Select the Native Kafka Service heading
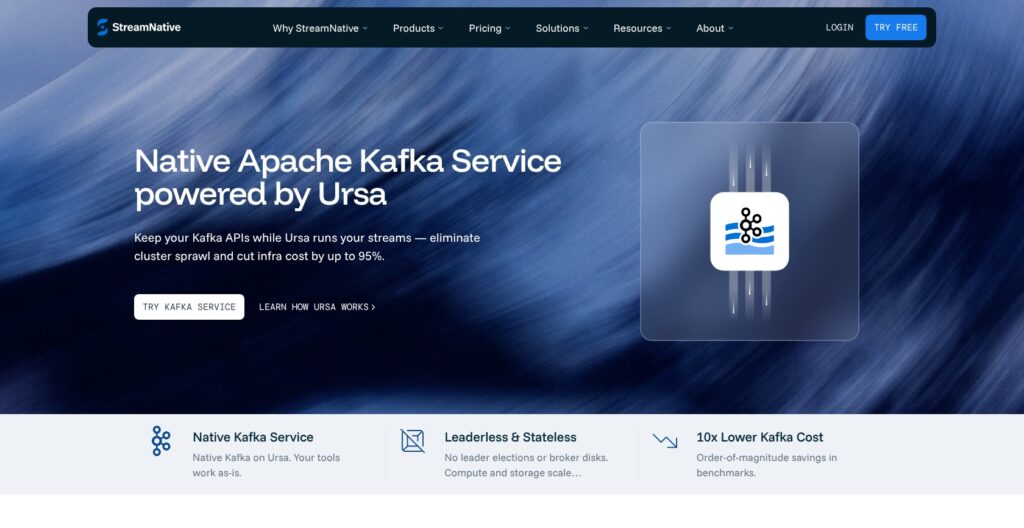 253,437
